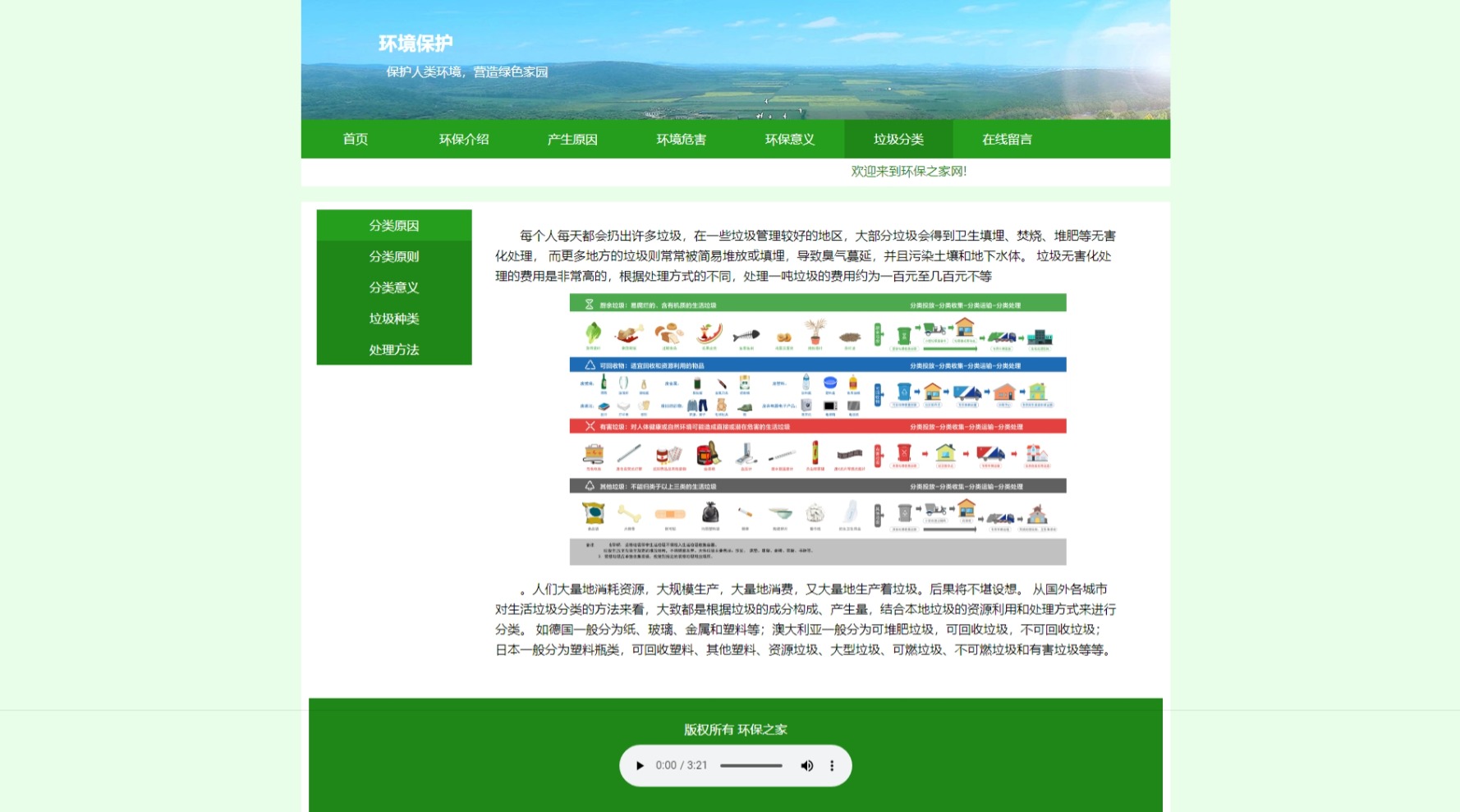This screenshot has width=1460, height=812.
Task: Navigate to 环保意义 page
Action: pos(789,139)
